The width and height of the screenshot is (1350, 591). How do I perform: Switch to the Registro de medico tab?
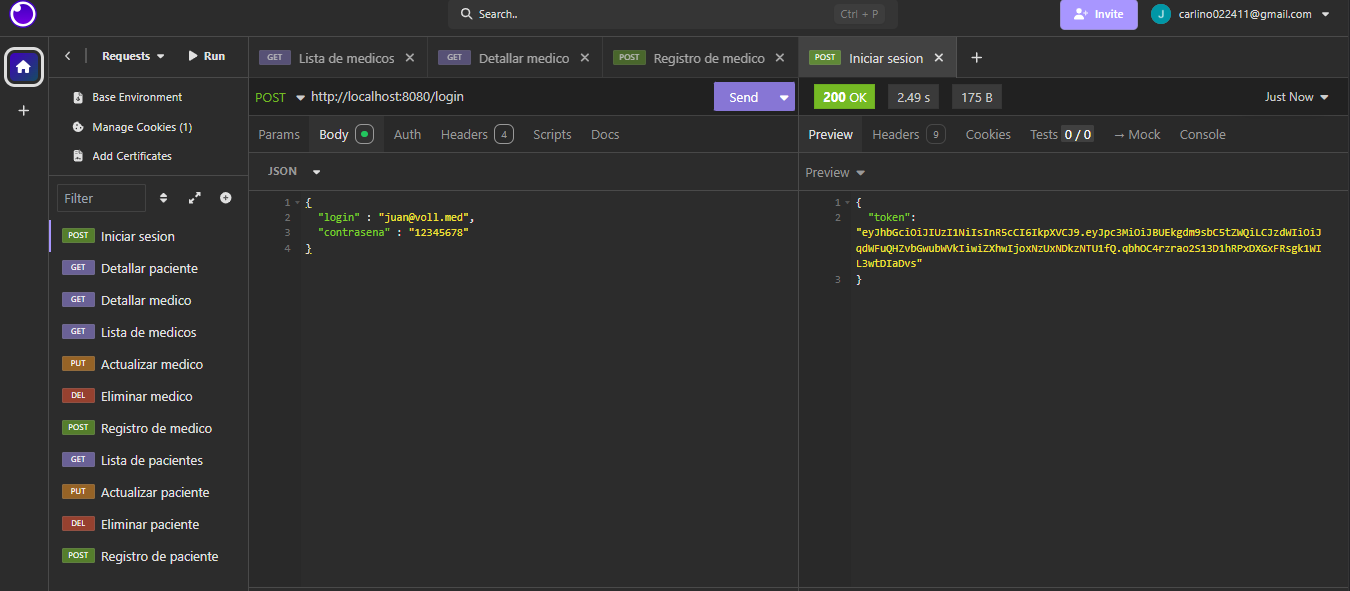pyautogui.click(x=700, y=58)
